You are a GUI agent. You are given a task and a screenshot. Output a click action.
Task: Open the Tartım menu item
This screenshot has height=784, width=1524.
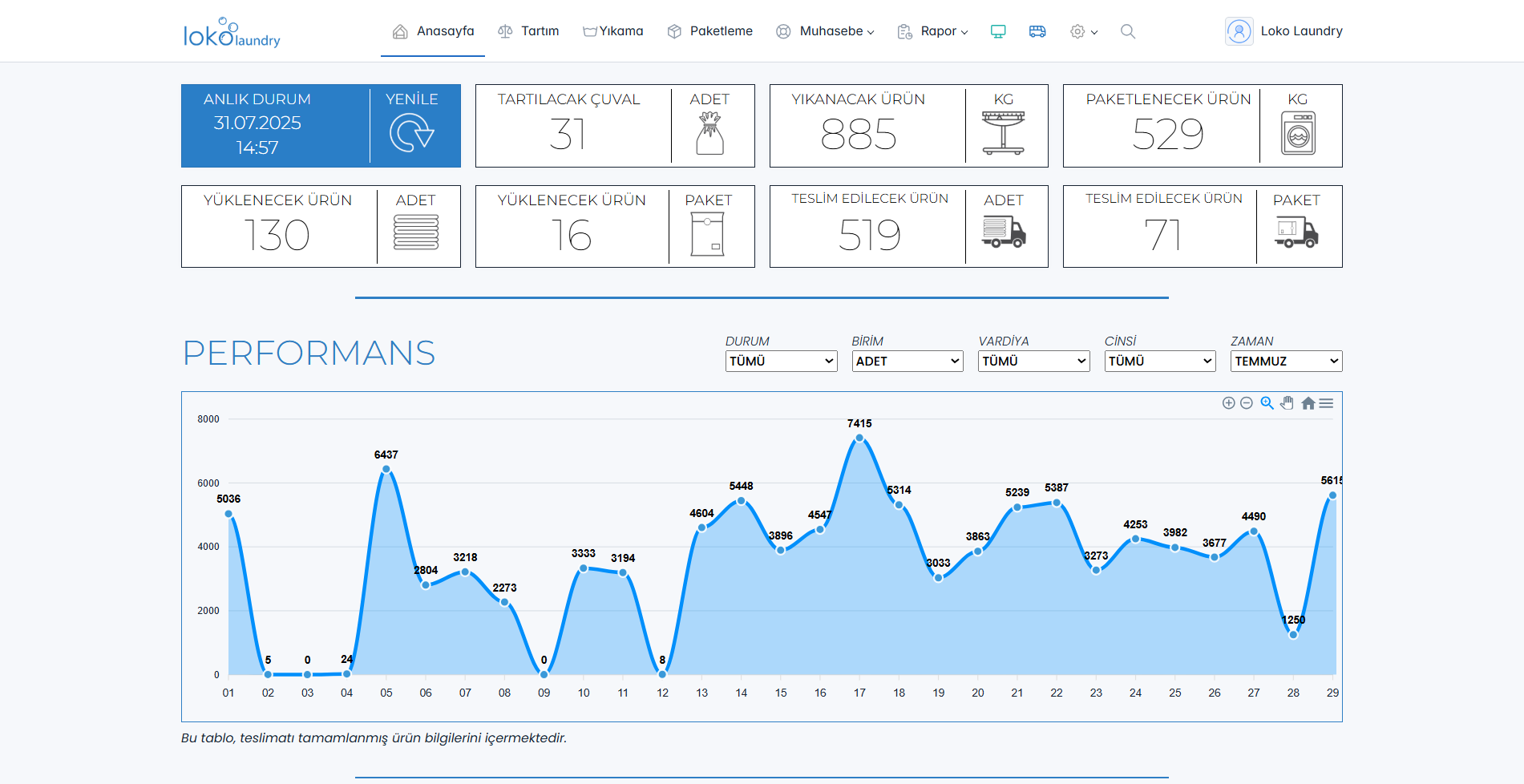tap(528, 31)
